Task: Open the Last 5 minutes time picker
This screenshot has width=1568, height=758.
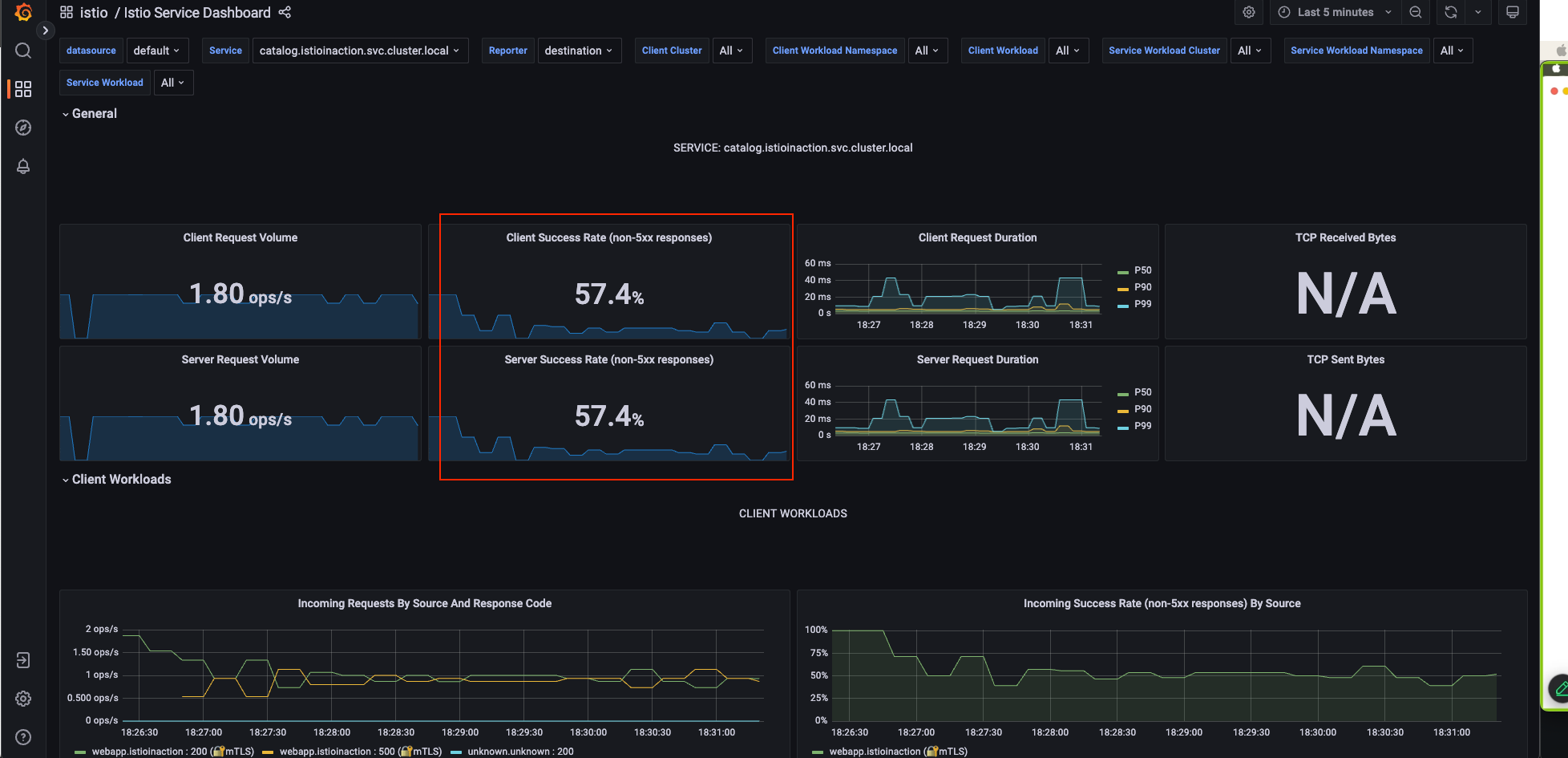Action: (1336, 12)
